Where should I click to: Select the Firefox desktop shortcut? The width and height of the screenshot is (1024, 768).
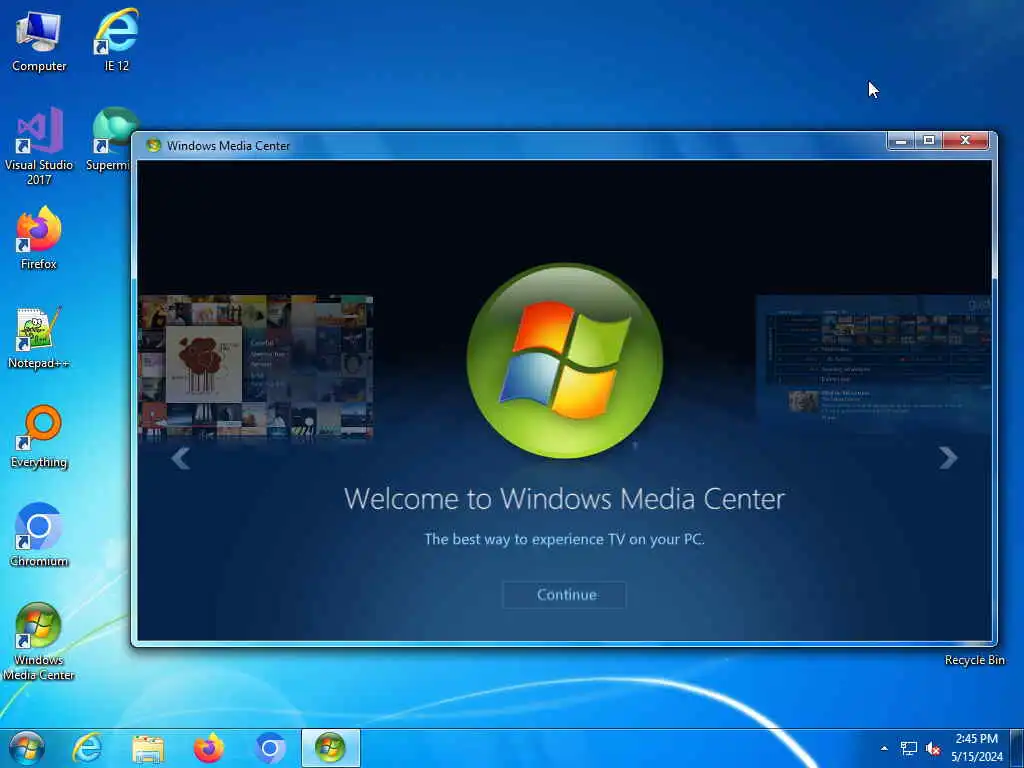39,238
